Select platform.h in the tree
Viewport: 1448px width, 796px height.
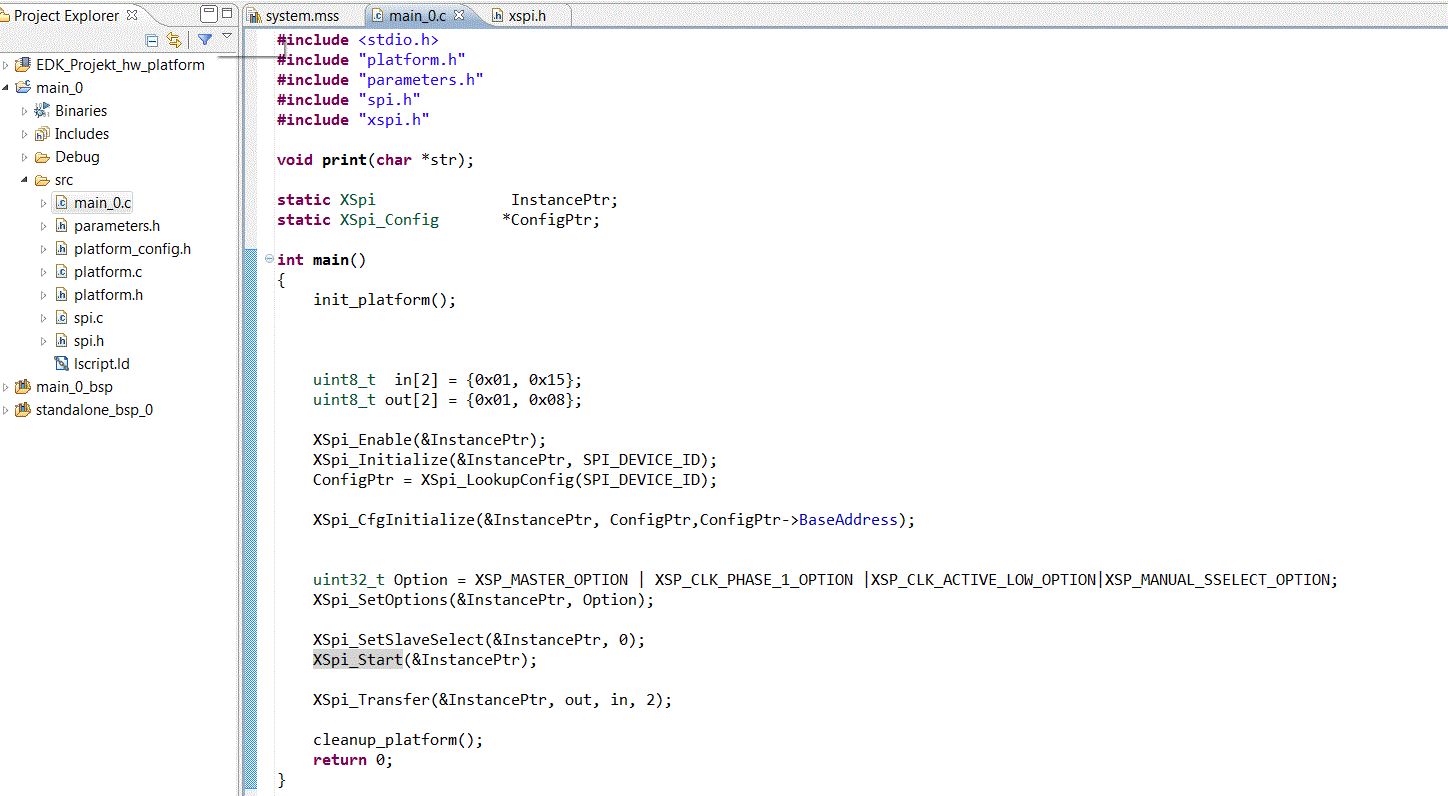[108, 295]
